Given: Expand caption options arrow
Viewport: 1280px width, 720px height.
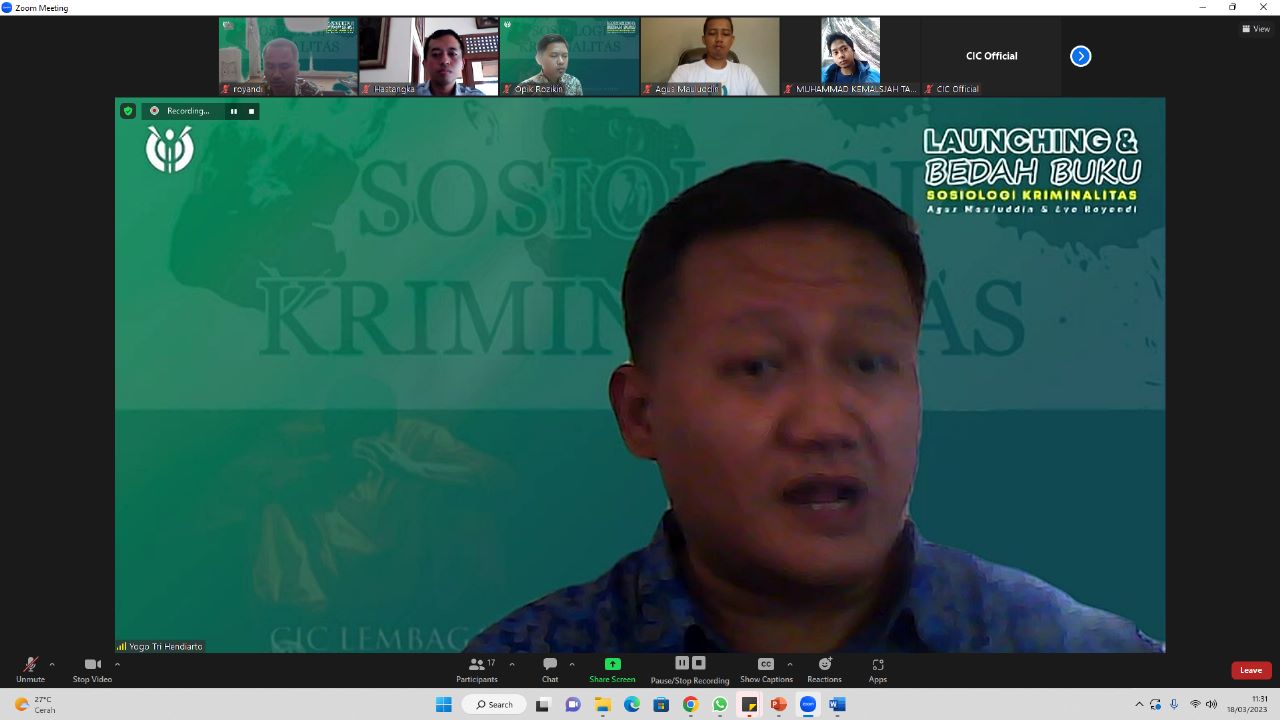Looking at the screenshot, I should point(790,664).
